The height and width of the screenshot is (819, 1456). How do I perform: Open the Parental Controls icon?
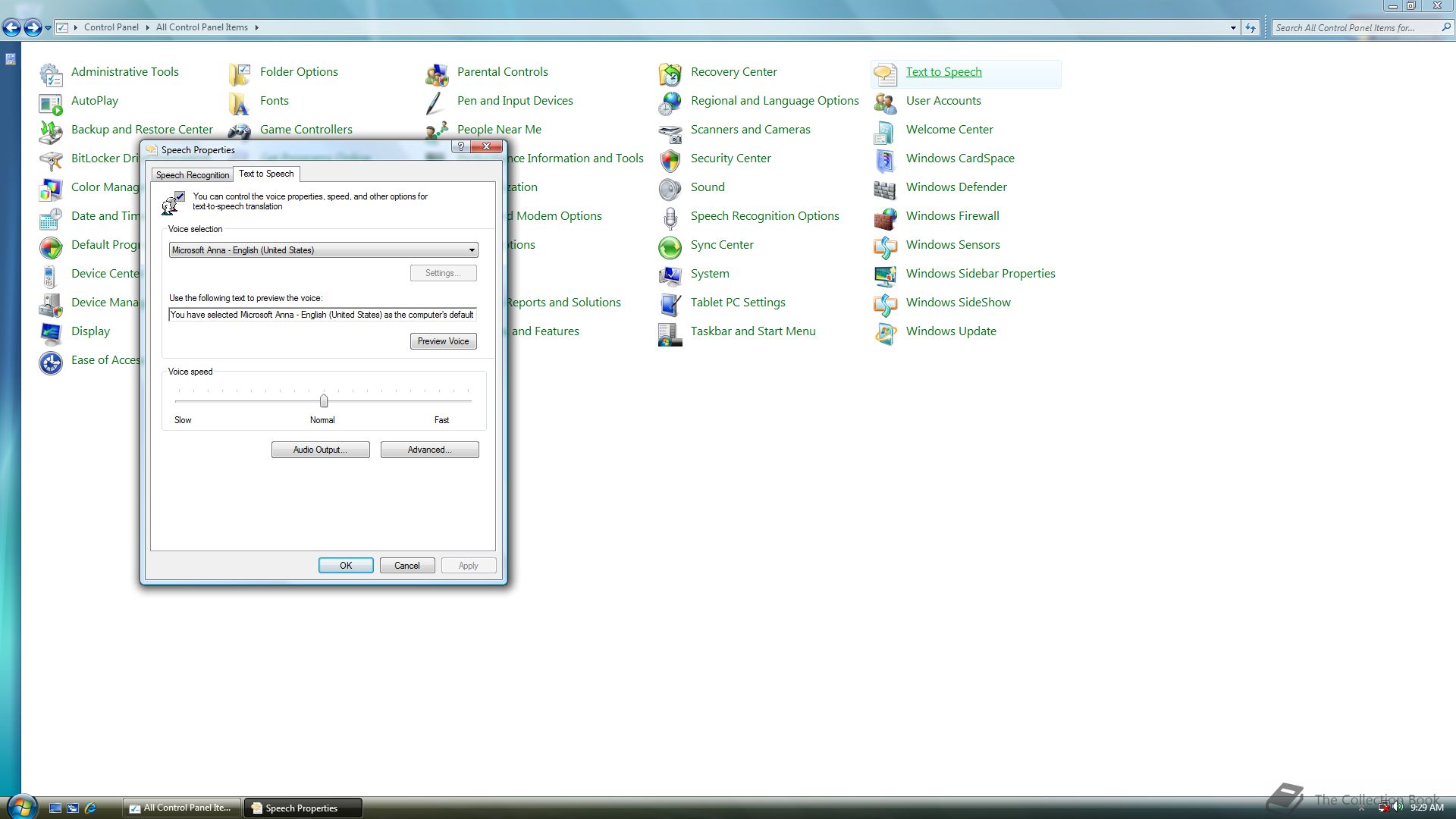(437, 74)
